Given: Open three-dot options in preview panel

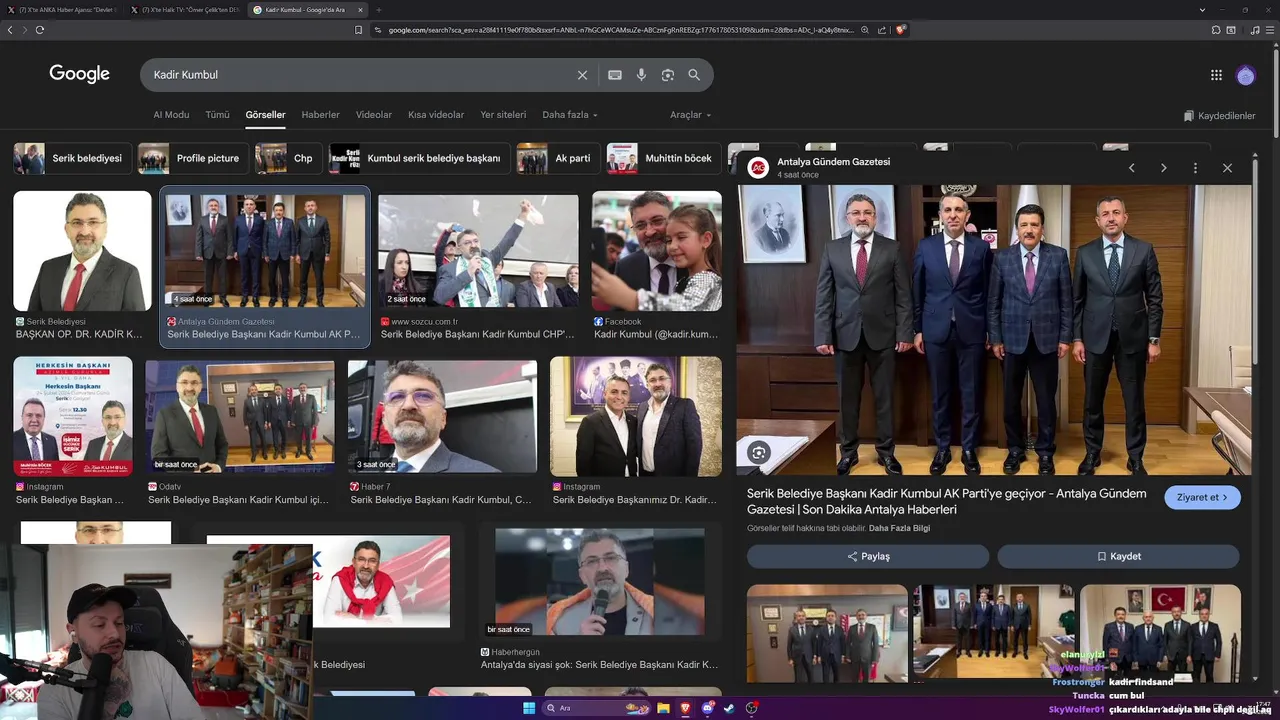Looking at the screenshot, I should (x=1195, y=168).
